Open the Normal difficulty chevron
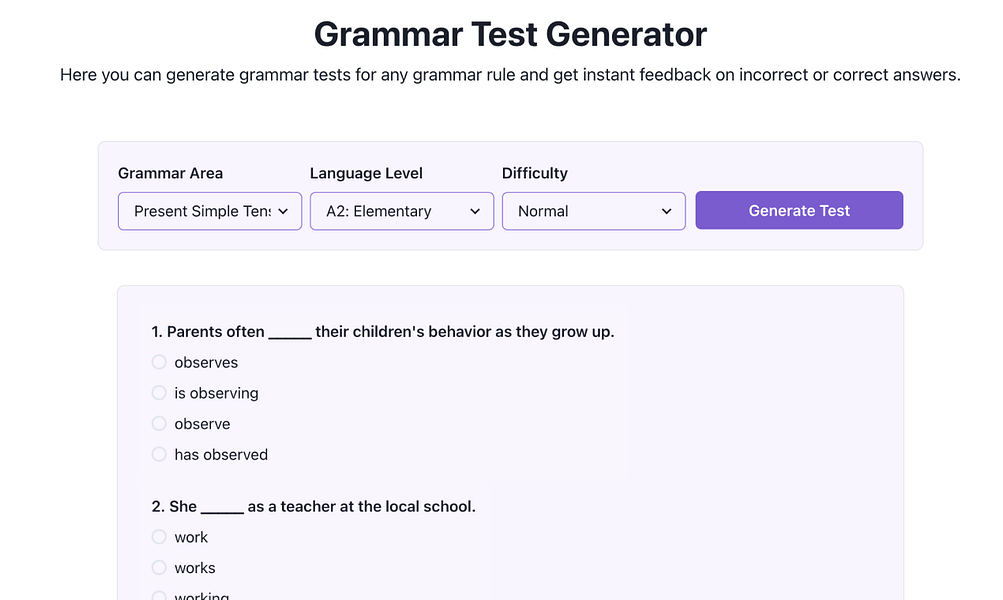Viewport: 1003px width, 600px height. [x=666, y=211]
